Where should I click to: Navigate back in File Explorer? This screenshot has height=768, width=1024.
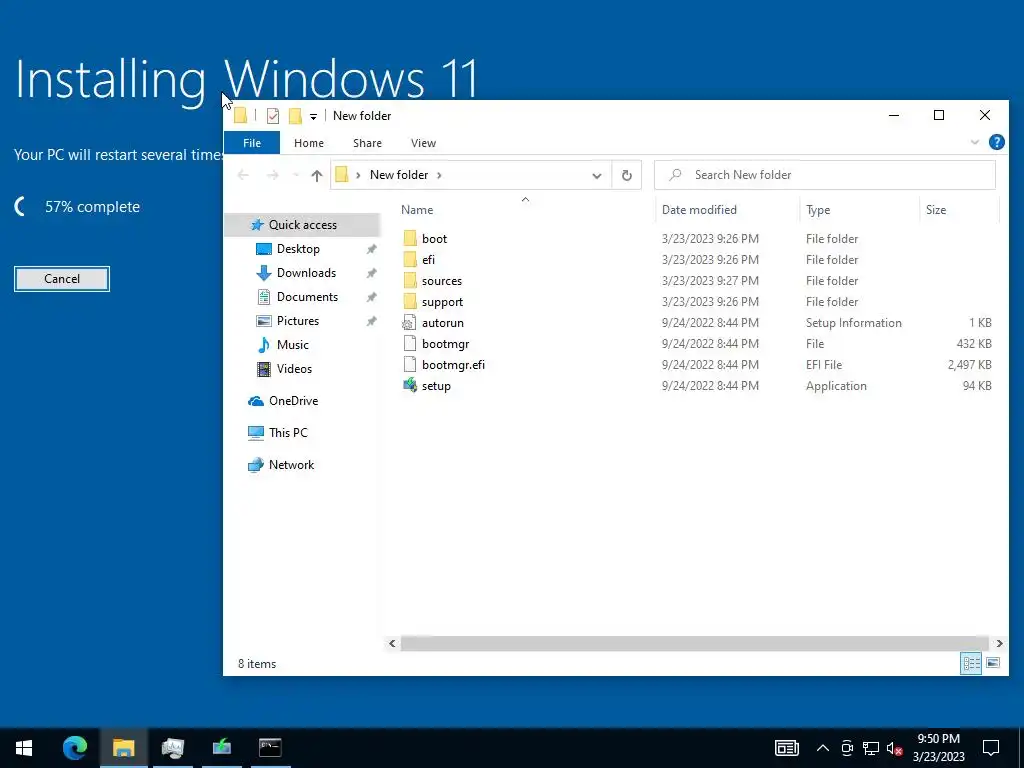coord(243,175)
